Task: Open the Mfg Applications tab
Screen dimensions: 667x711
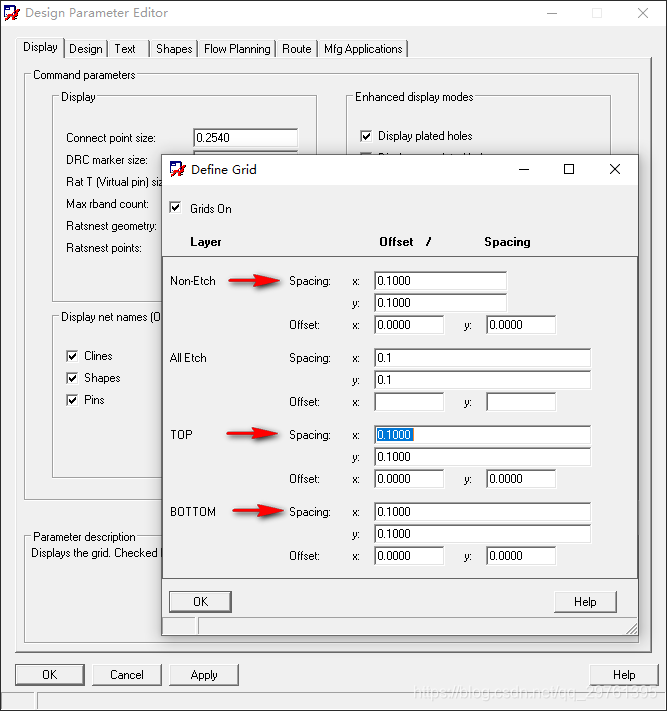Action: click(363, 49)
